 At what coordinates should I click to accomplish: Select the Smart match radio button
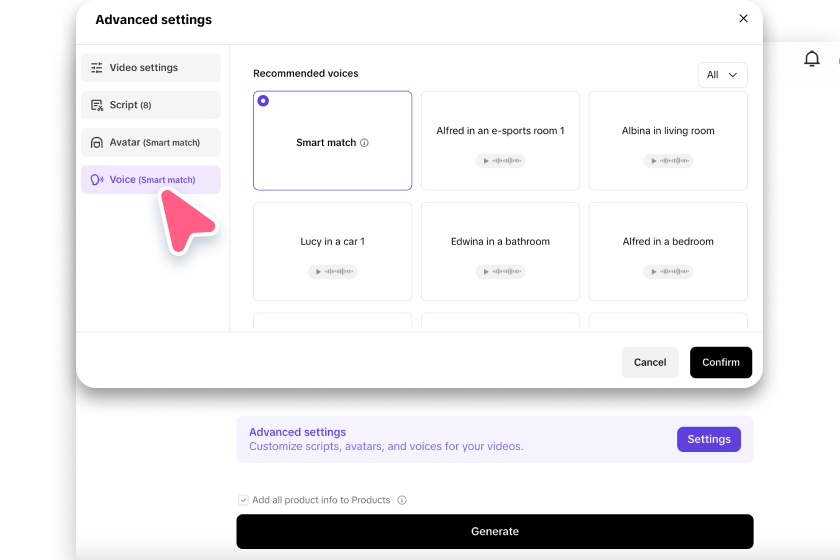pos(263,101)
